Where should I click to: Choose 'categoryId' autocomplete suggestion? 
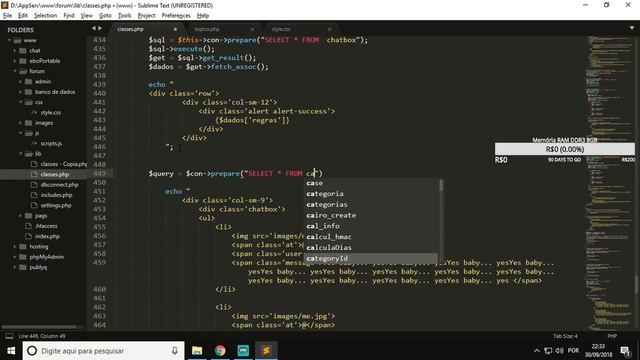coord(371,258)
